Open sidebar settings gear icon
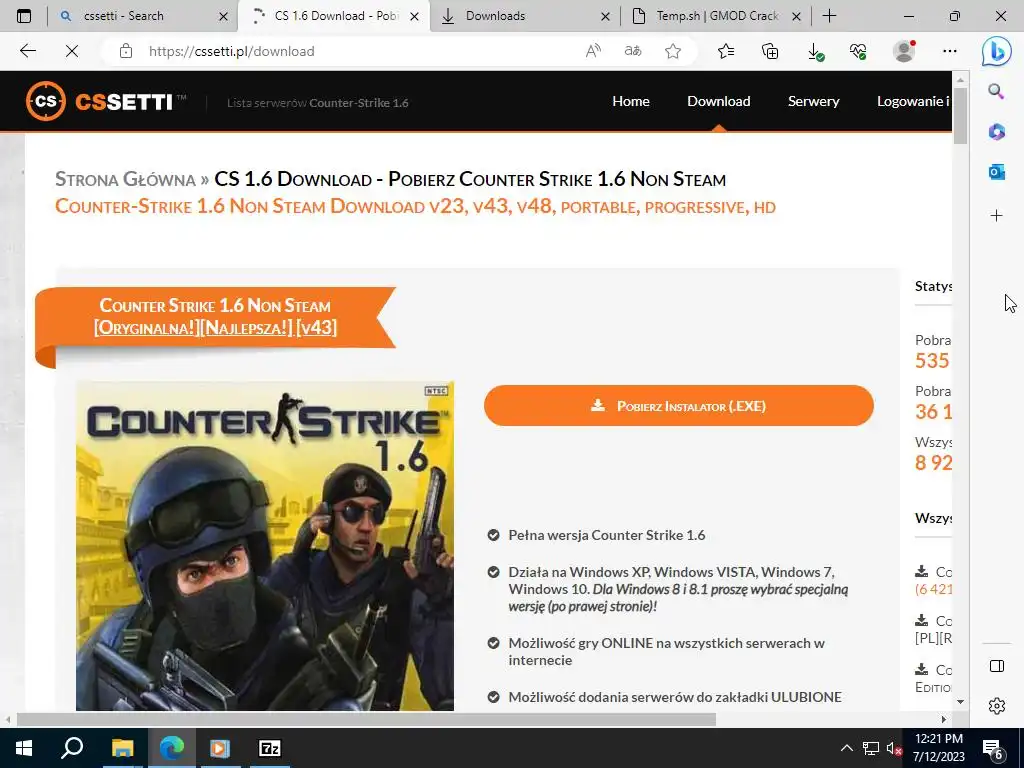Viewport: 1024px width, 768px height. coord(997,706)
